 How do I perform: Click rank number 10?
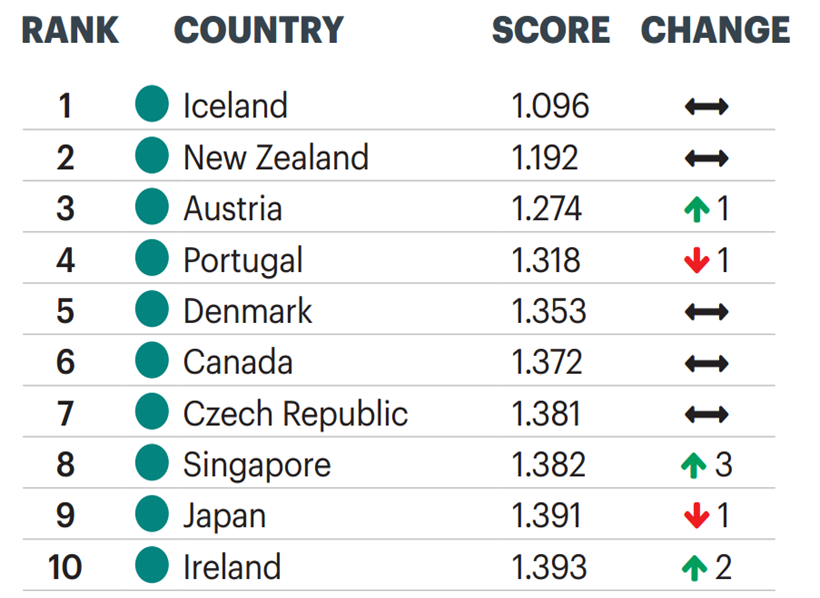tap(65, 567)
